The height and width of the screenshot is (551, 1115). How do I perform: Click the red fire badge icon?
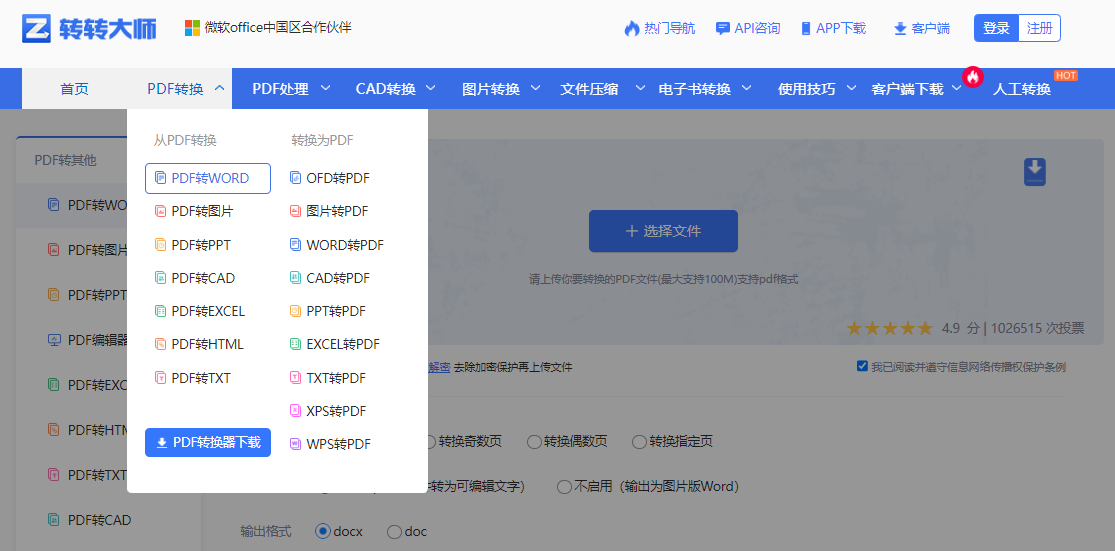click(972, 76)
